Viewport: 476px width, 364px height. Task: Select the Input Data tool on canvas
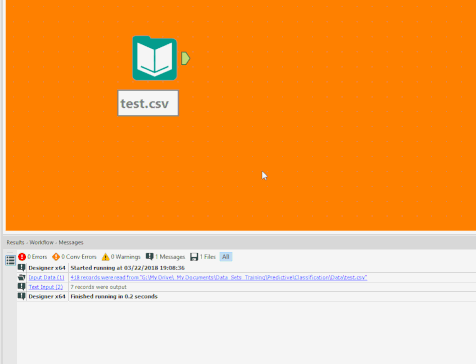click(155, 58)
